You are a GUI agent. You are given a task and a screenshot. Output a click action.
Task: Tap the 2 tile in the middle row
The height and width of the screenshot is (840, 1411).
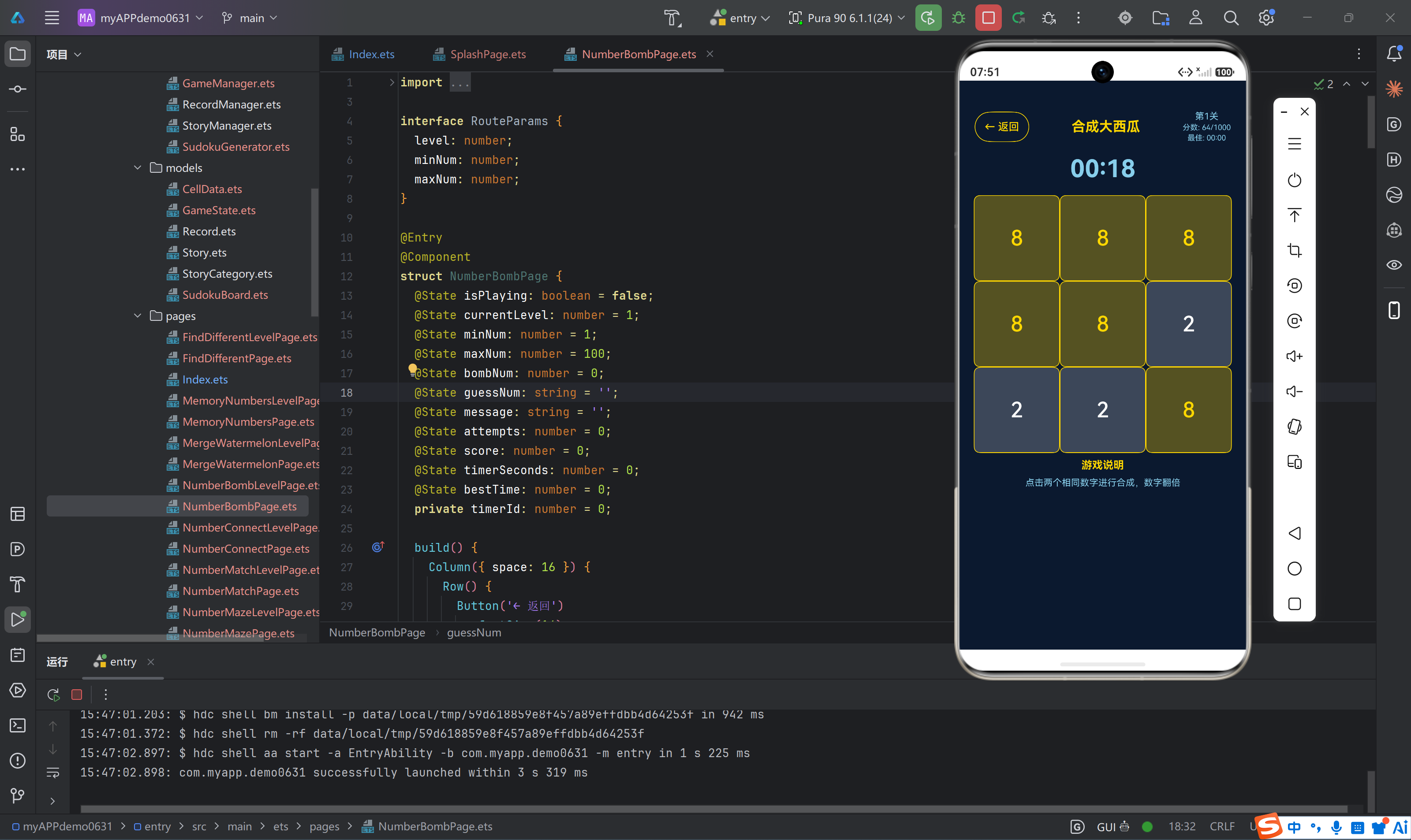[x=1188, y=324]
